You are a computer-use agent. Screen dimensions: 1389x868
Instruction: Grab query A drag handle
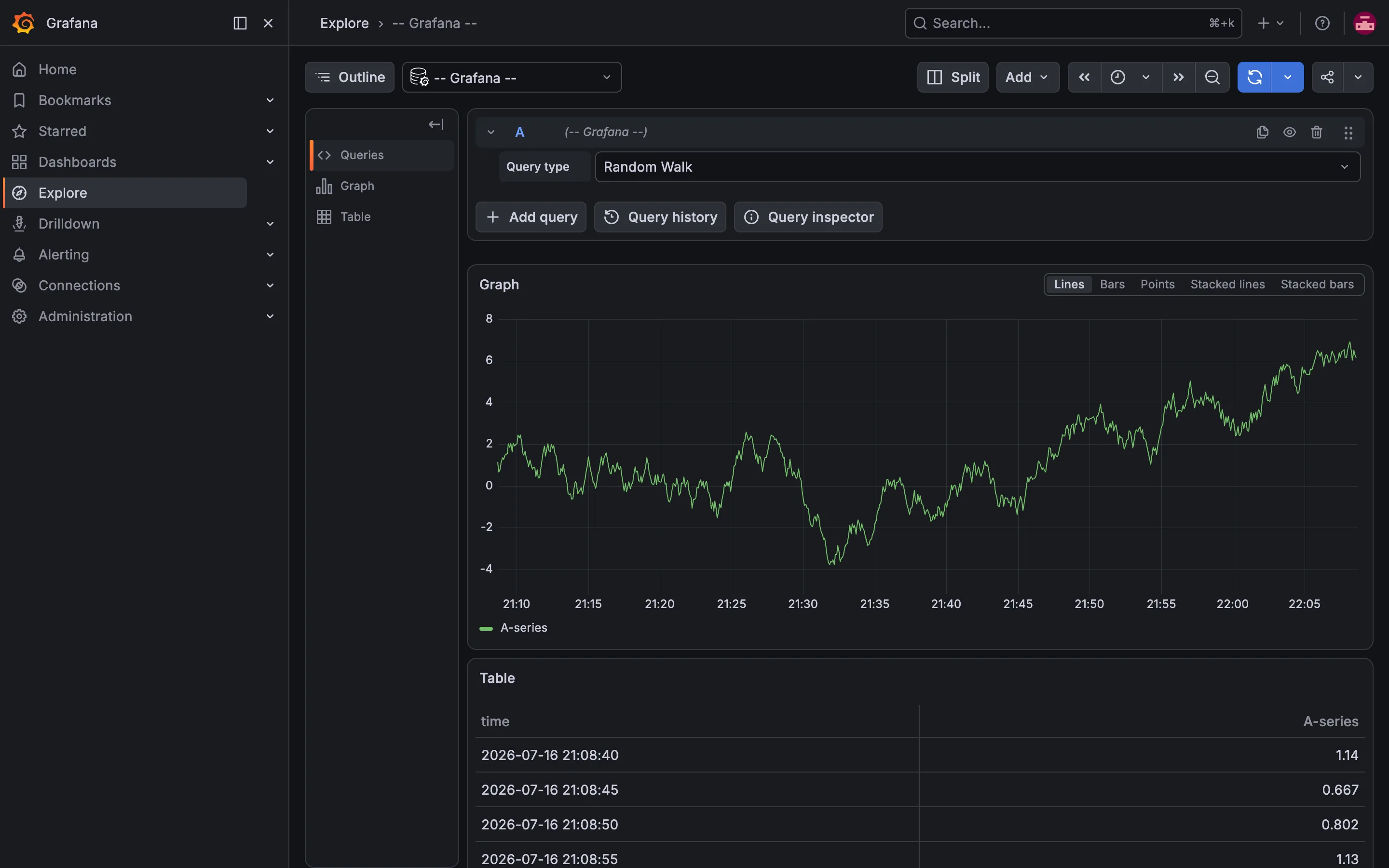[x=1348, y=133]
